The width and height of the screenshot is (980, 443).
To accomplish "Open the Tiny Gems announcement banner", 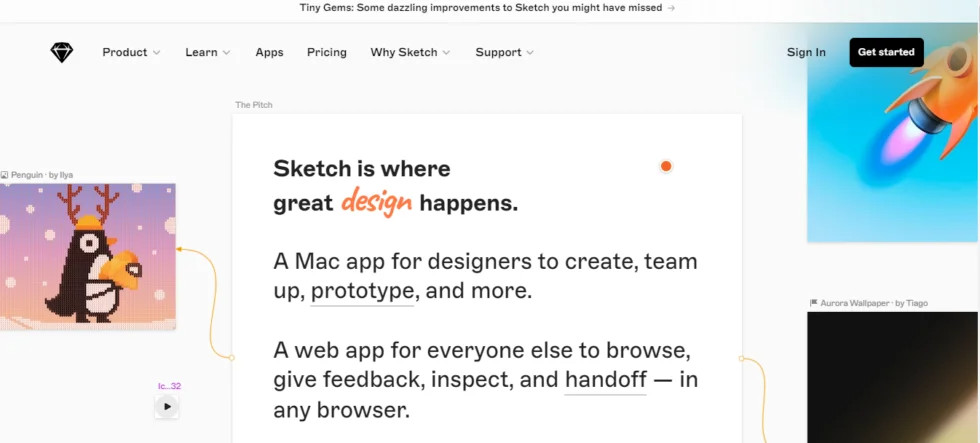I will point(487,8).
